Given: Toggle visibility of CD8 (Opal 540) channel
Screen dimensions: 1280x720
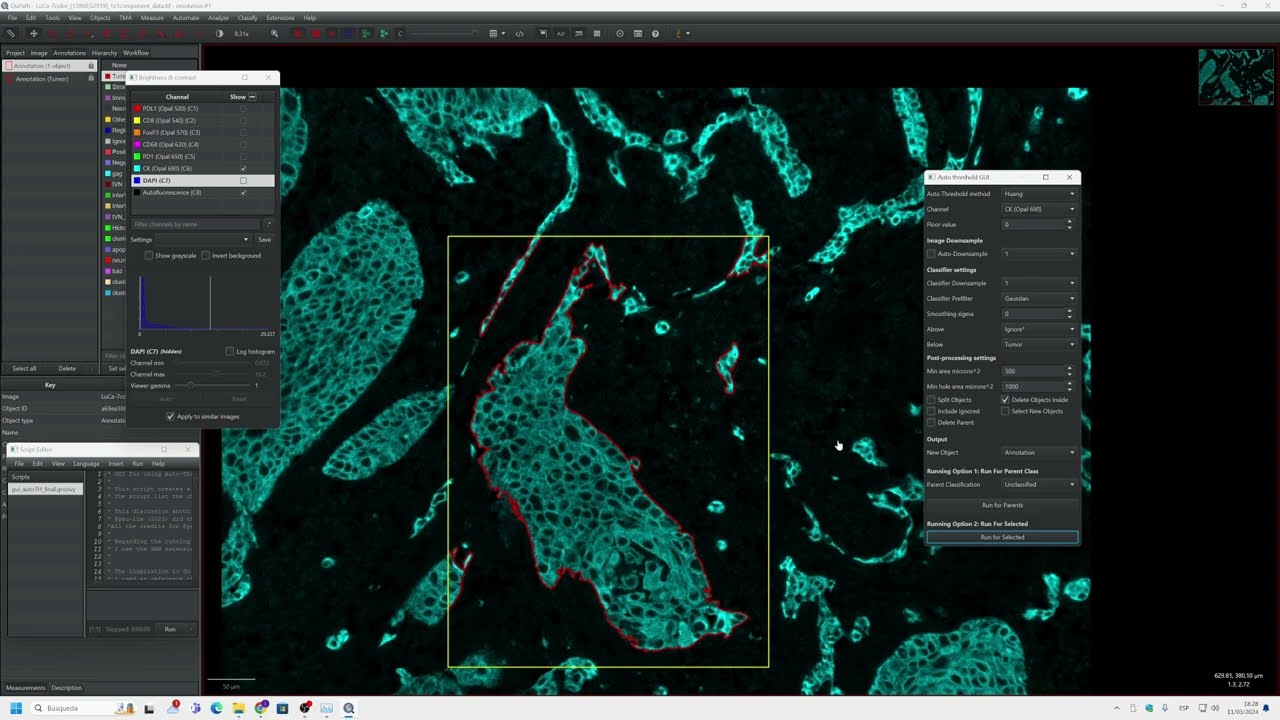Looking at the screenshot, I should tap(243, 120).
